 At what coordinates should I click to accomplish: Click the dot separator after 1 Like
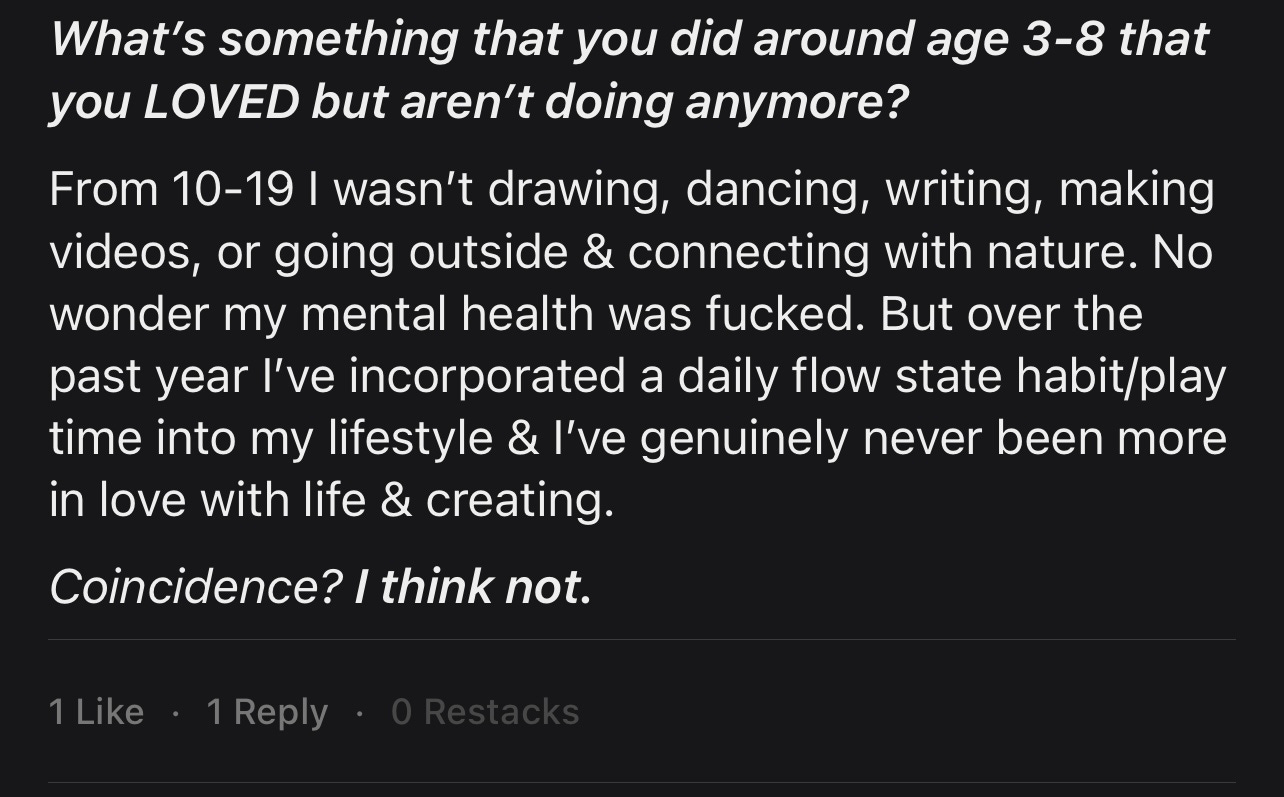(x=176, y=713)
